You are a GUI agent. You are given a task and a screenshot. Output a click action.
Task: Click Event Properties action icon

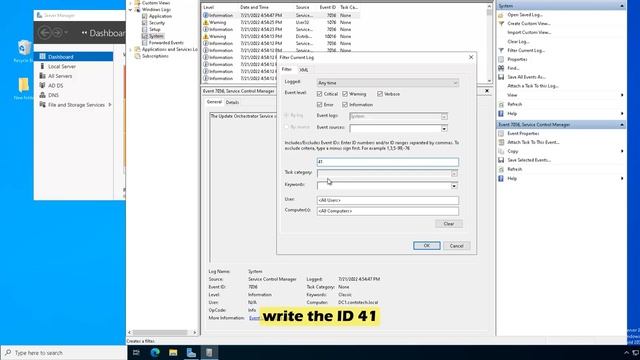click(501, 133)
